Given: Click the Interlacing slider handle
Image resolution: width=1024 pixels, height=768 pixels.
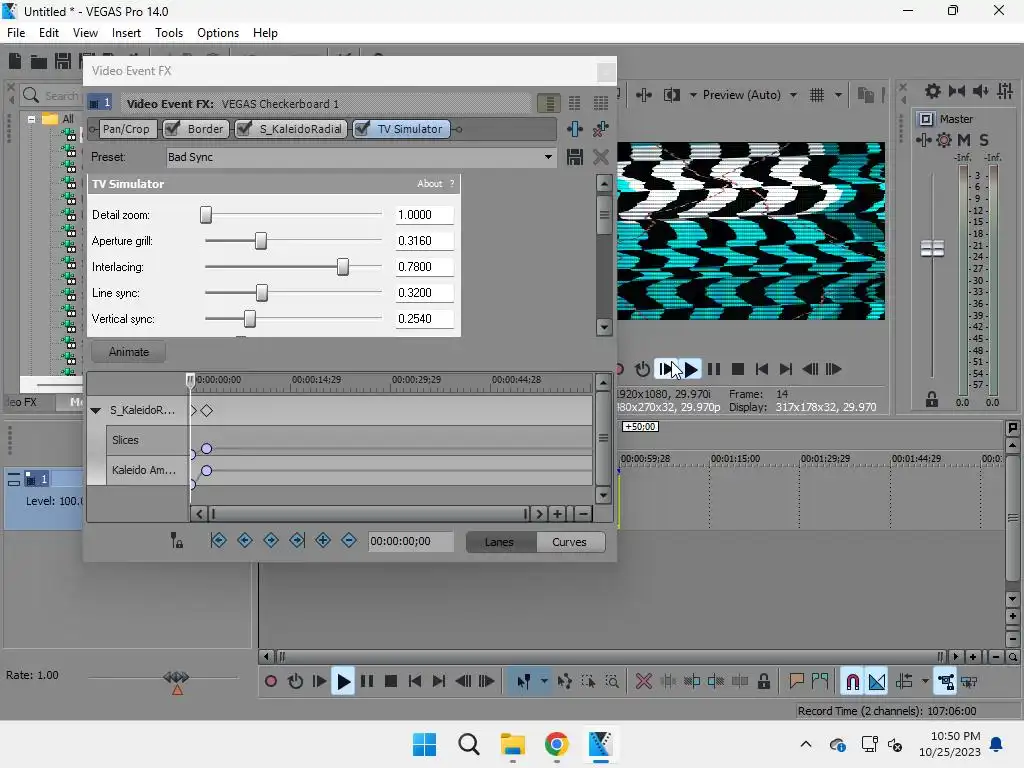Looking at the screenshot, I should tap(343, 266).
